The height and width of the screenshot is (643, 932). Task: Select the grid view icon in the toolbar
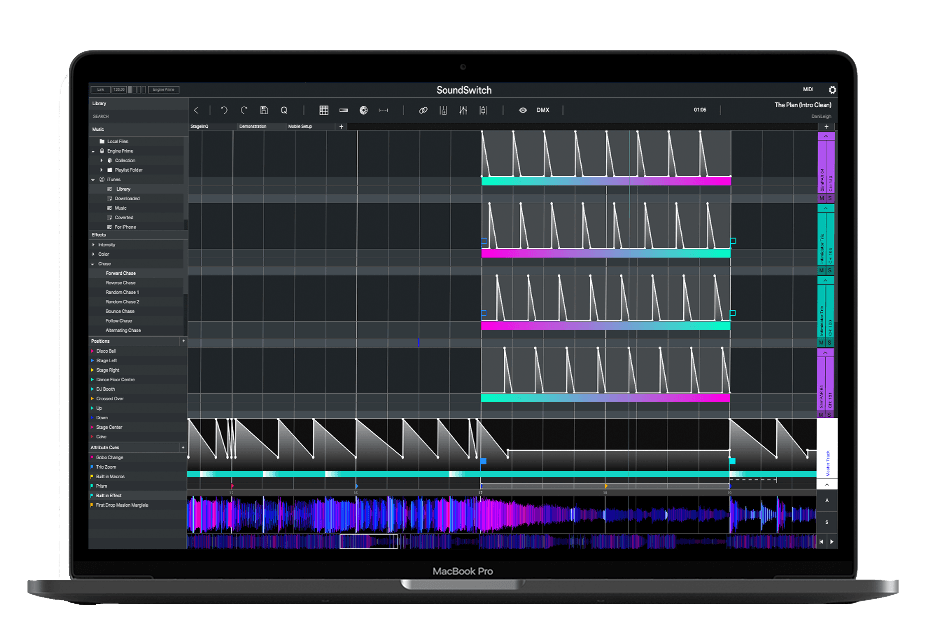[325, 110]
